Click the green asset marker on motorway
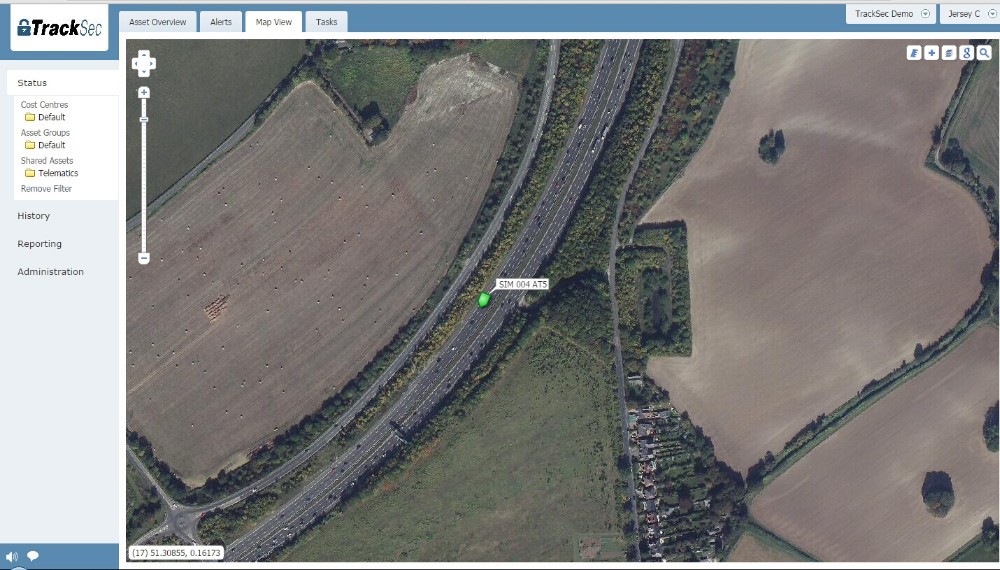The width and height of the screenshot is (1000, 570). (x=483, y=299)
